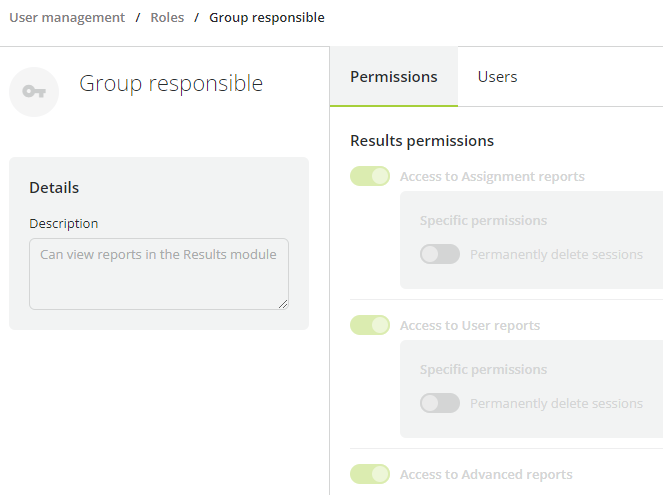Click the key icon role avatar
This screenshot has height=495, width=663.
pyautogui.click(x=34, y=92)
